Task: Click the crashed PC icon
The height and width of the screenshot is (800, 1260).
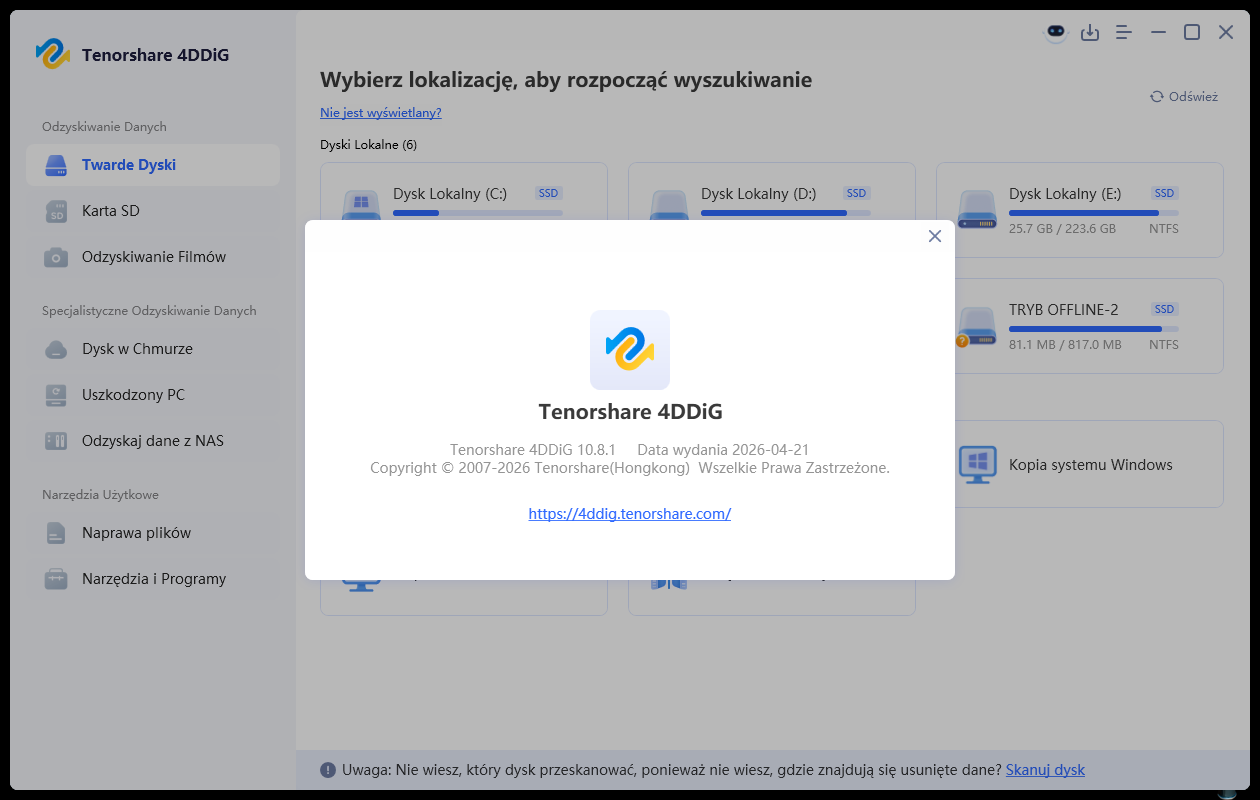Action: tap(56, 395)
